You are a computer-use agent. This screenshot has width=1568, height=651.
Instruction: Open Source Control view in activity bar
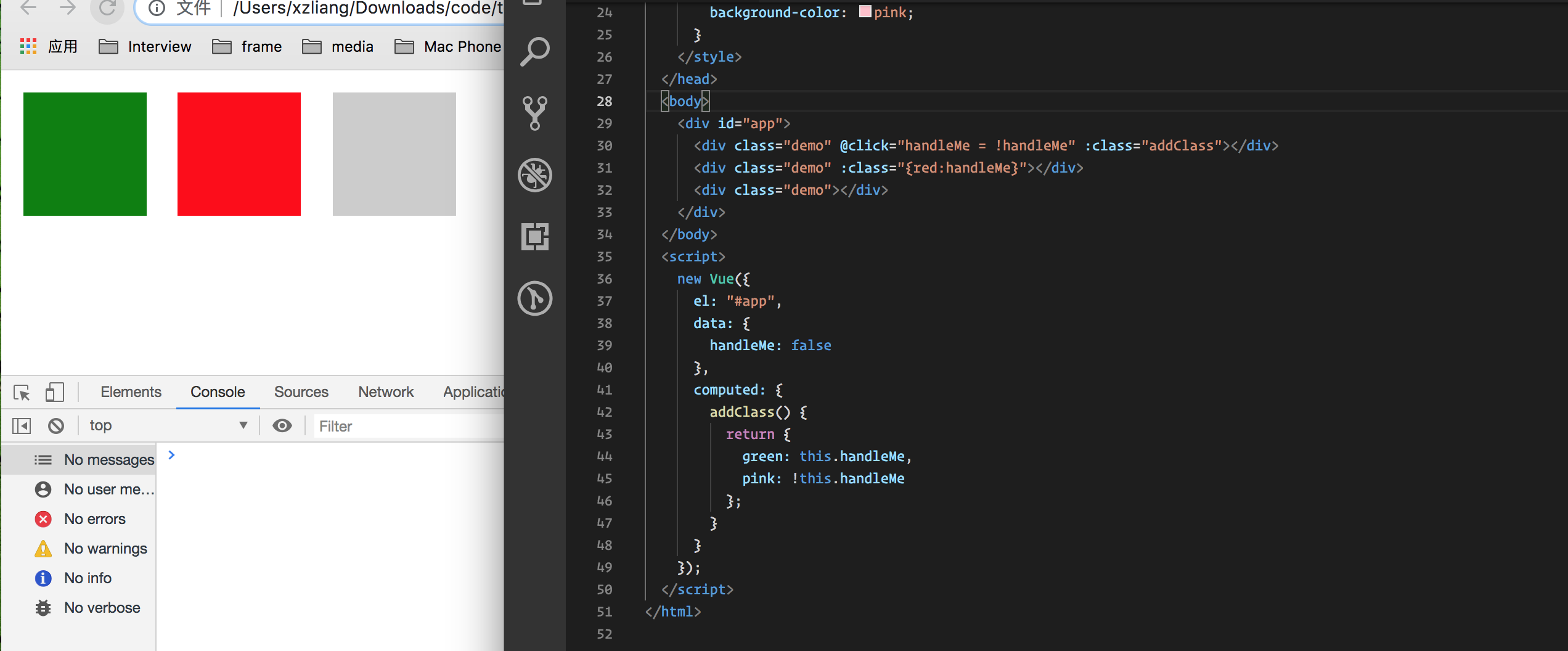pyautogui.click(x=535, y=113)
